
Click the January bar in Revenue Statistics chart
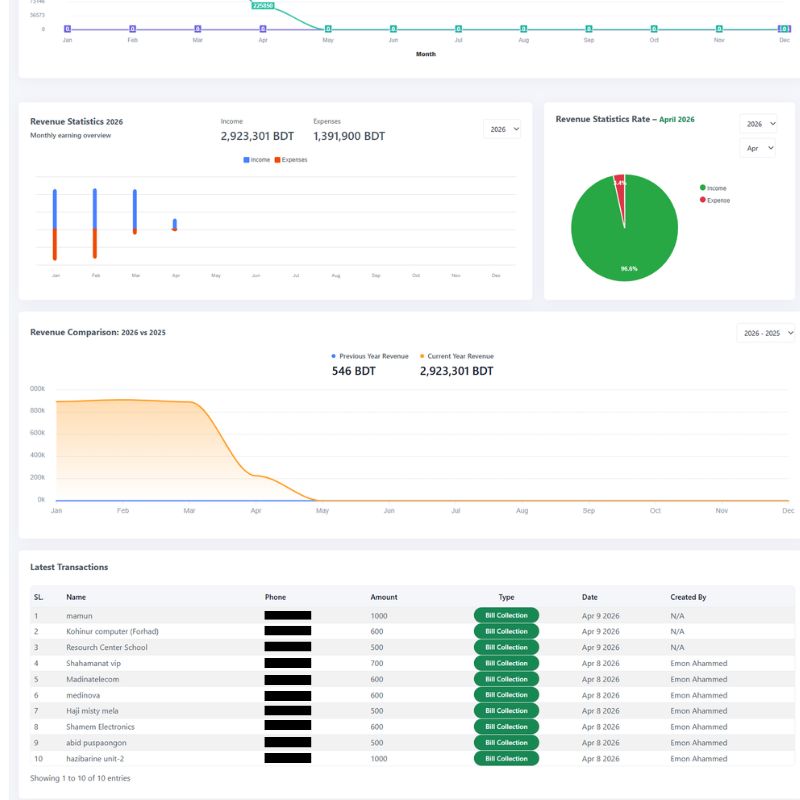coord(55,224)
